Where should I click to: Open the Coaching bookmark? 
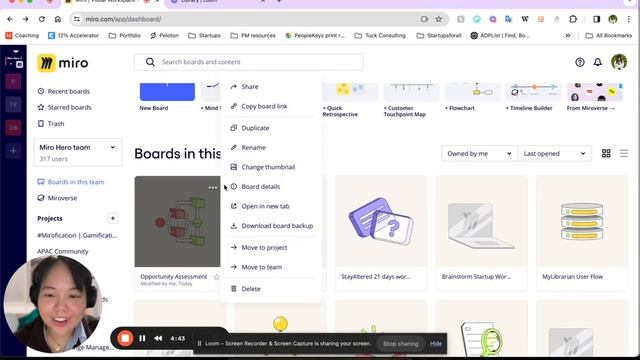click(x=22, y=36)
